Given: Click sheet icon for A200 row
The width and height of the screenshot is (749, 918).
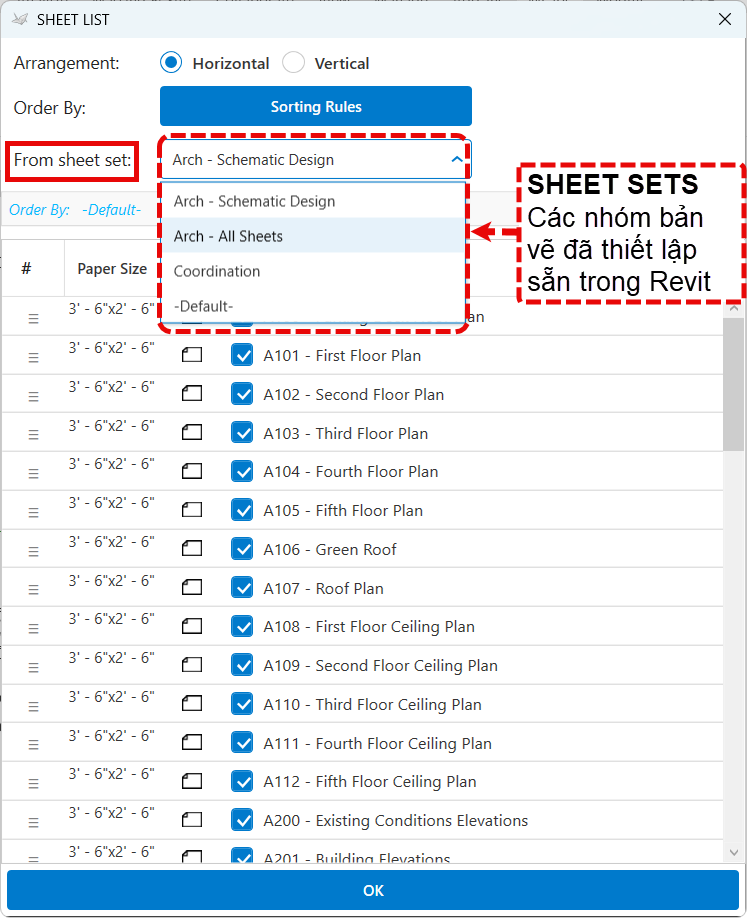Looking at the screenshot, I should click(x=192, y=820).
